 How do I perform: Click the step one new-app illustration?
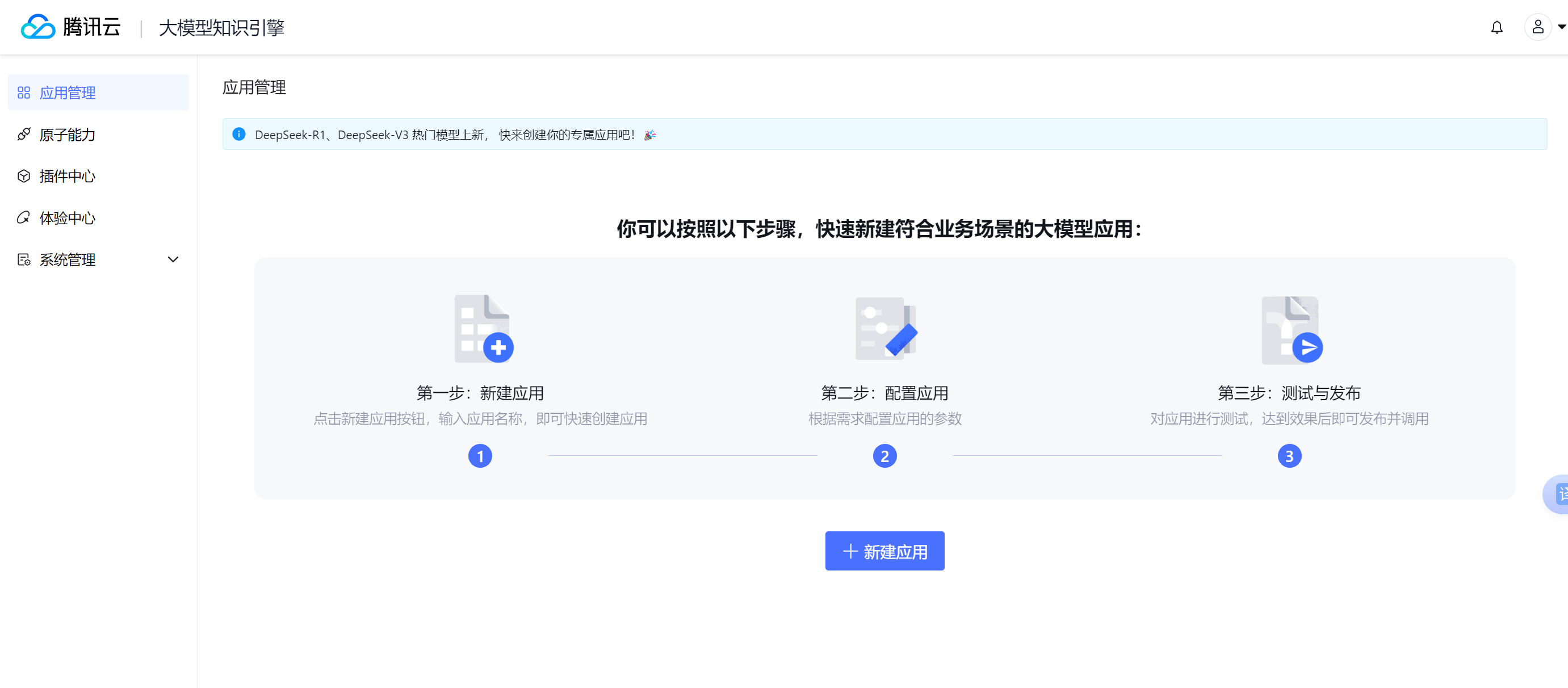(484, 329)
